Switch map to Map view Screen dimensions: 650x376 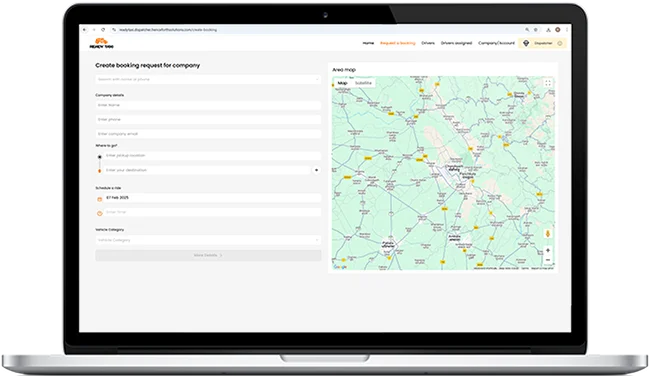tap(342, 83)
